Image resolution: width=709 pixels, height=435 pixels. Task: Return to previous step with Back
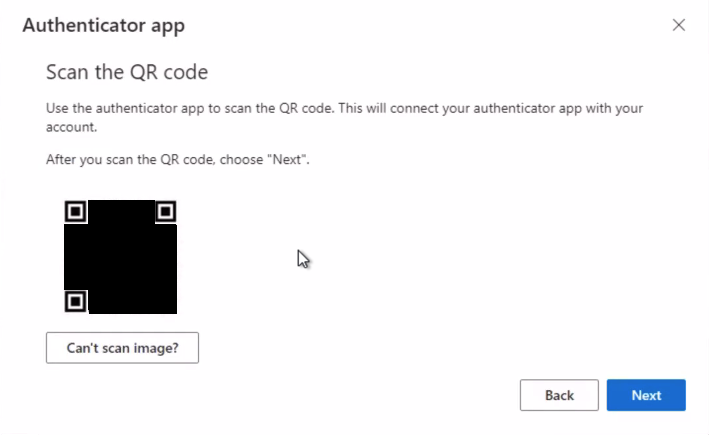click(x=559, y=395)
